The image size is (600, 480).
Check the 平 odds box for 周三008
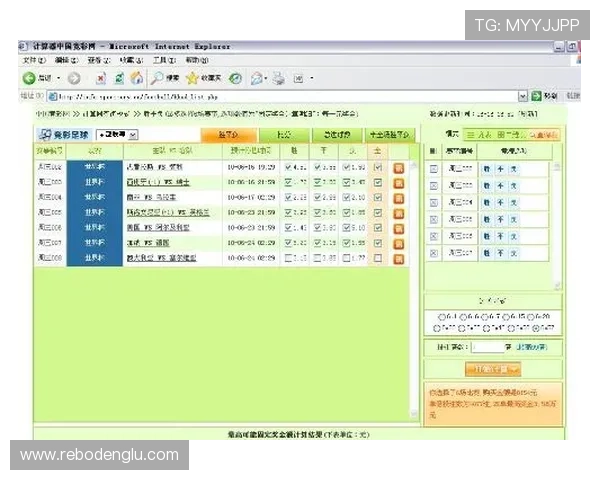click(317, 258)
